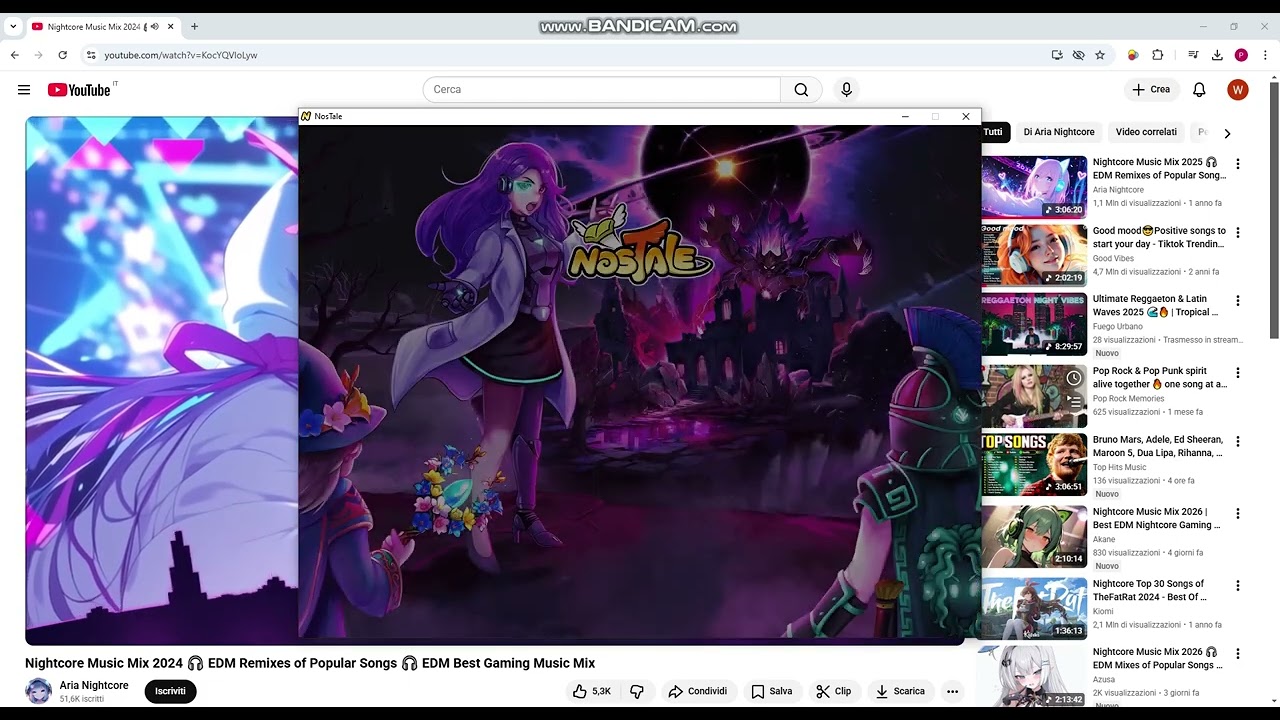Image resolution: width=1280 pixels, height=720 pixels.
Task: Click the NosTale window title bar icon
Action: (x=306, y=116)
